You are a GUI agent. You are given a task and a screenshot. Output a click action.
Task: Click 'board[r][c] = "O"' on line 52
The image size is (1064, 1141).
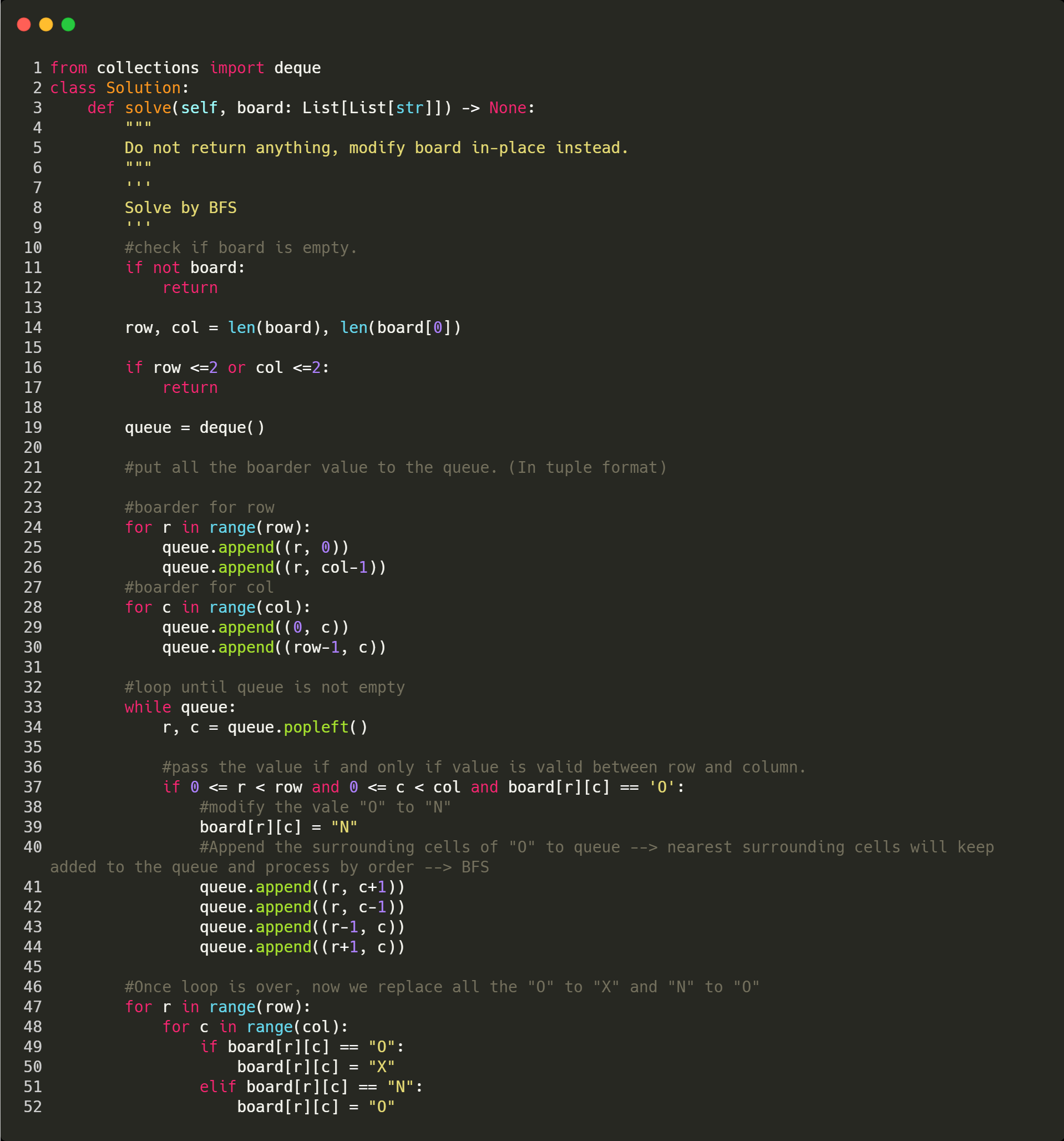[x=316, y=1107]
